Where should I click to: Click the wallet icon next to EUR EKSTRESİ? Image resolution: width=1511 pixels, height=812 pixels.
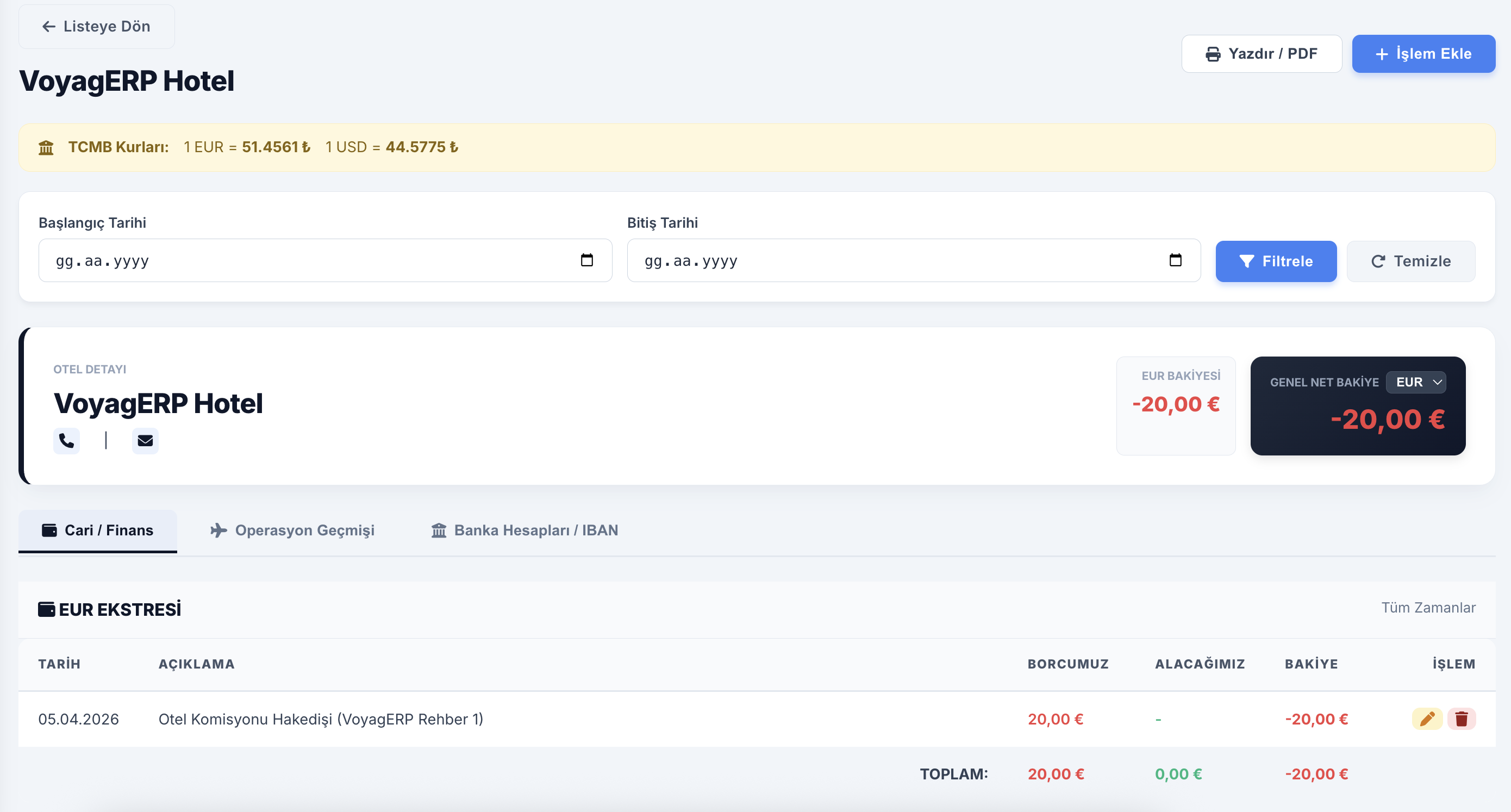click(x=46, y=609)
